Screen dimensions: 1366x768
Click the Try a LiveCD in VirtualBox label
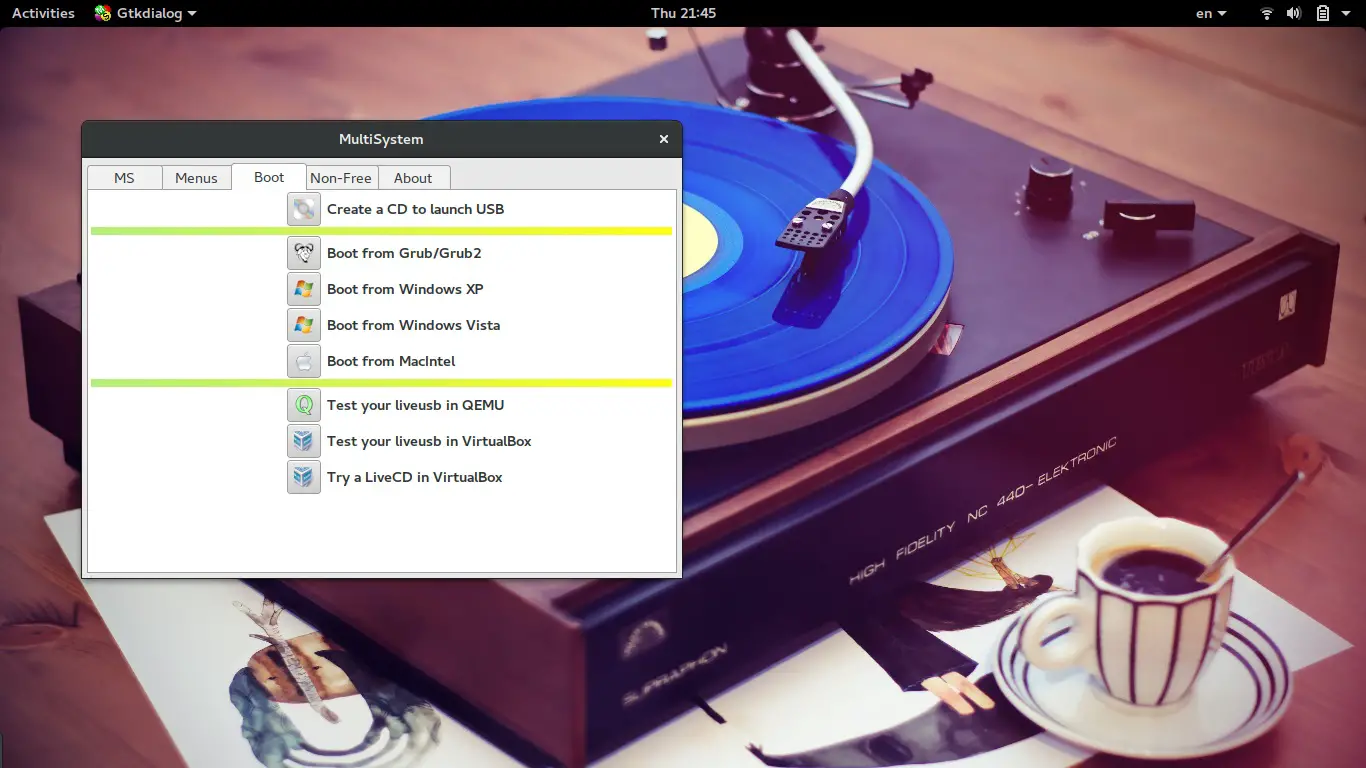pyautogui.click(x=414, y=477)
